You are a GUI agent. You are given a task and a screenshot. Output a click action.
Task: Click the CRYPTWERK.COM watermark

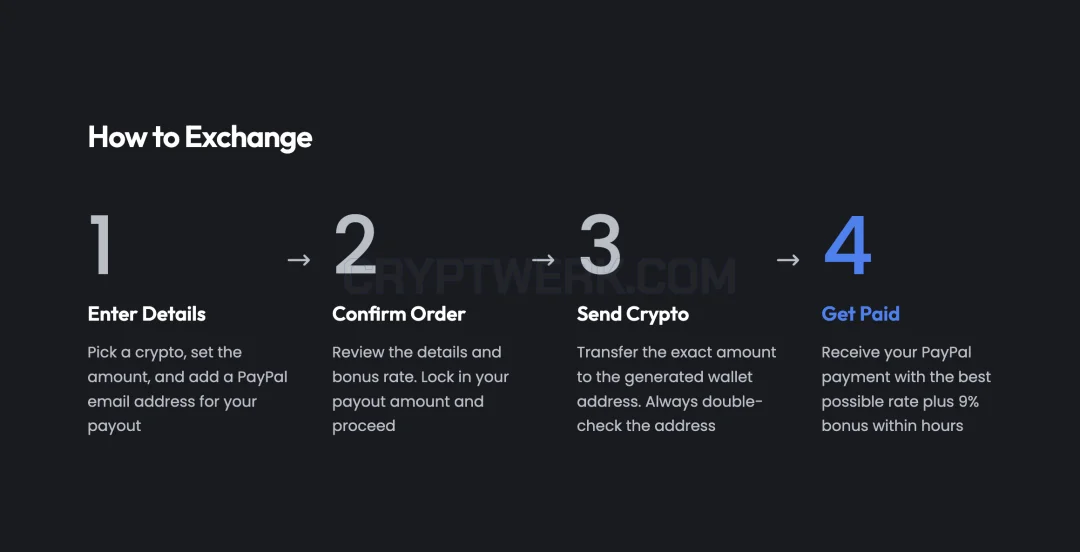539,277
